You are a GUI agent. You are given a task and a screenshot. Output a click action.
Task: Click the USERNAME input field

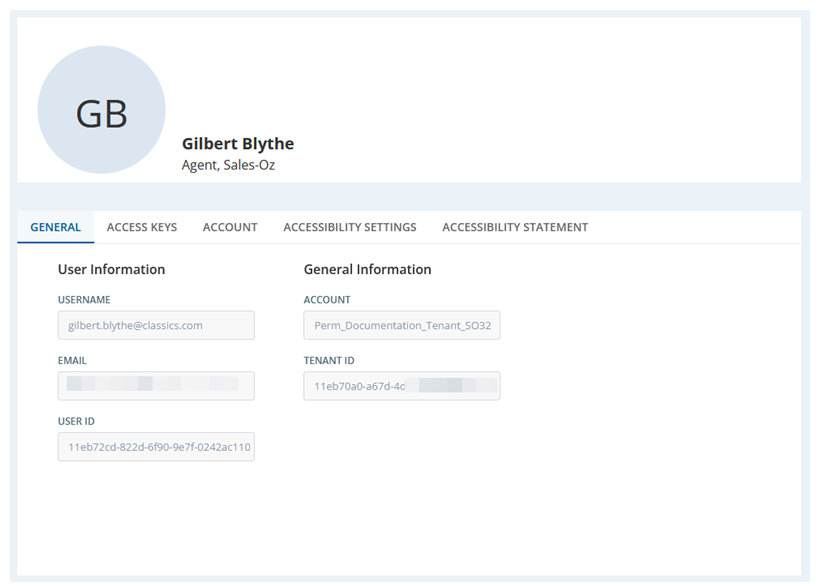[x=156, y=325]
